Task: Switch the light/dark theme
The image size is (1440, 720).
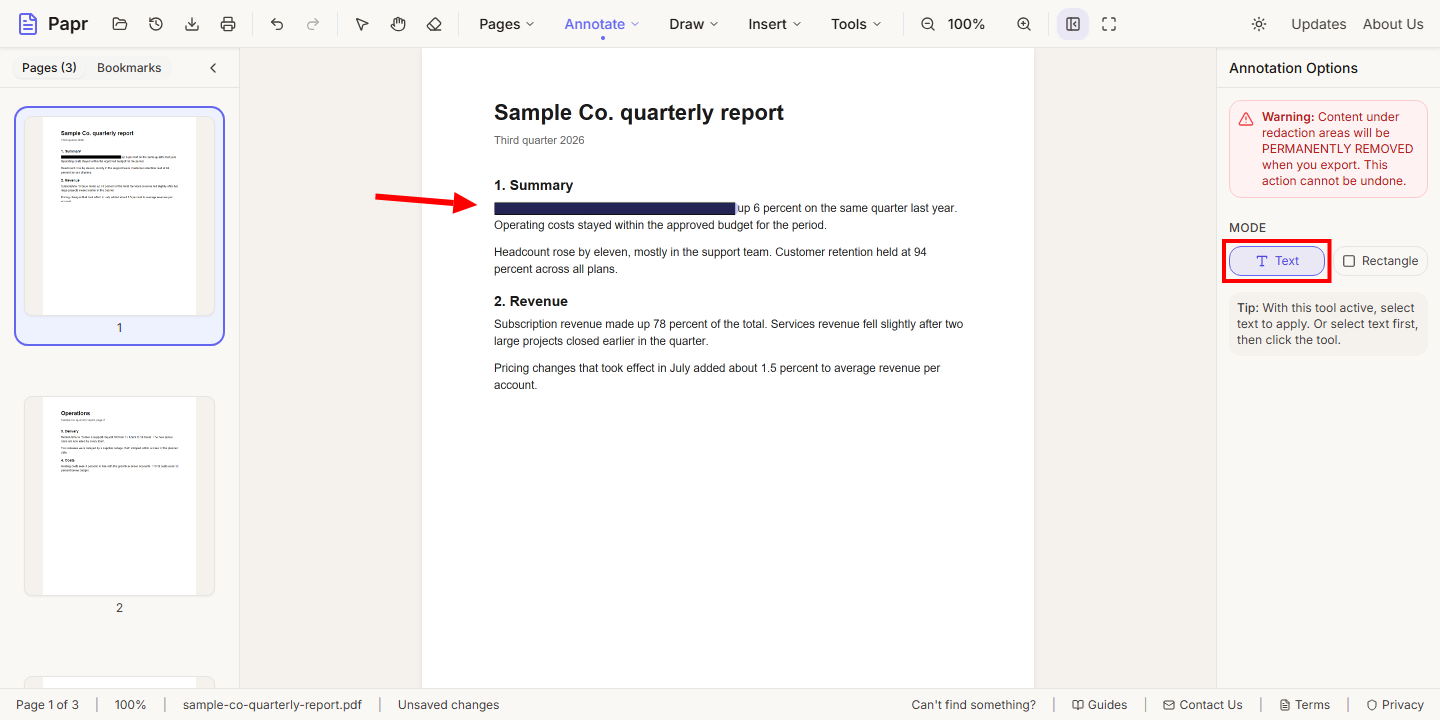Action: click(1259, 24)
